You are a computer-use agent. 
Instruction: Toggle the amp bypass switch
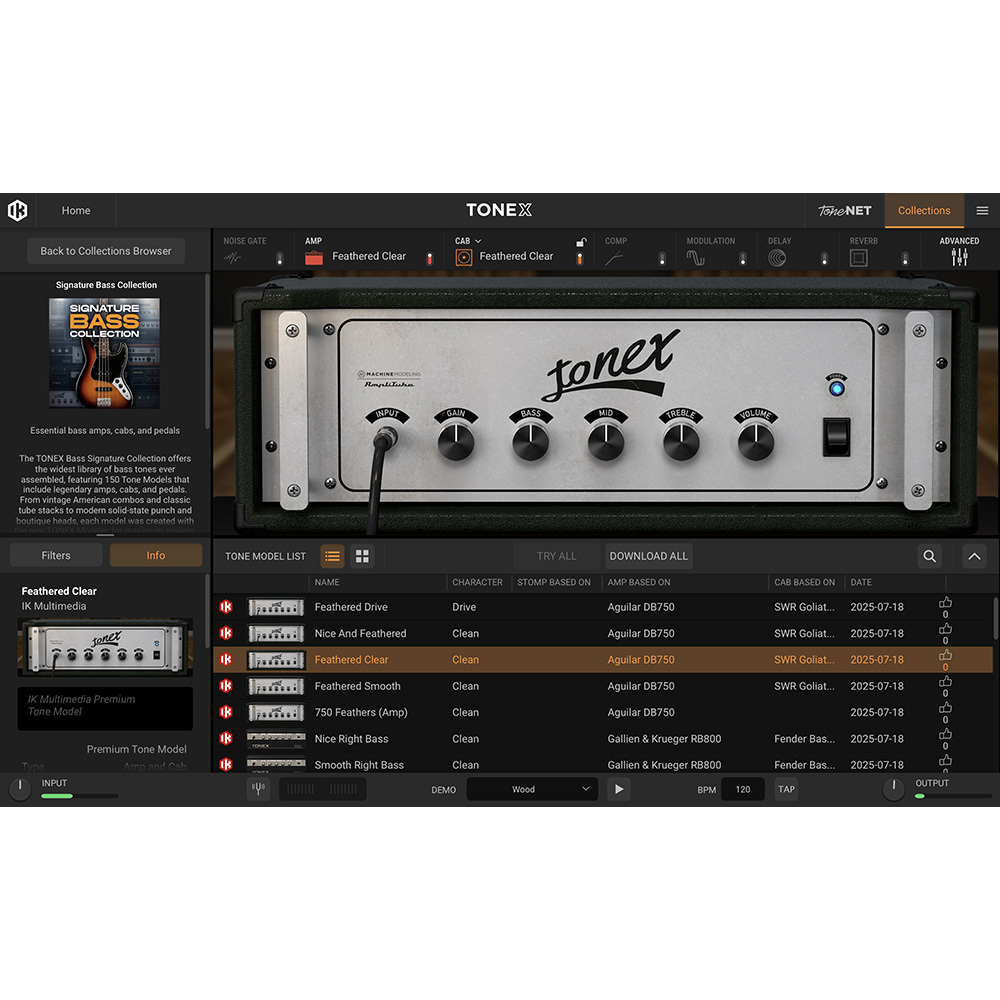[430, 258]
